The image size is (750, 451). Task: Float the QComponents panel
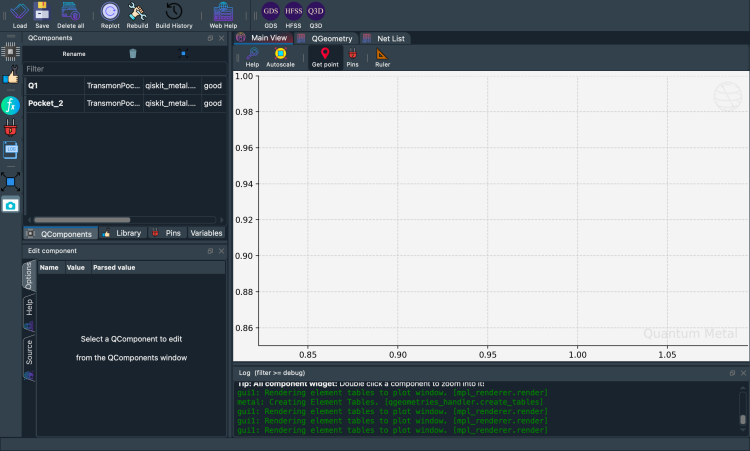210,38
